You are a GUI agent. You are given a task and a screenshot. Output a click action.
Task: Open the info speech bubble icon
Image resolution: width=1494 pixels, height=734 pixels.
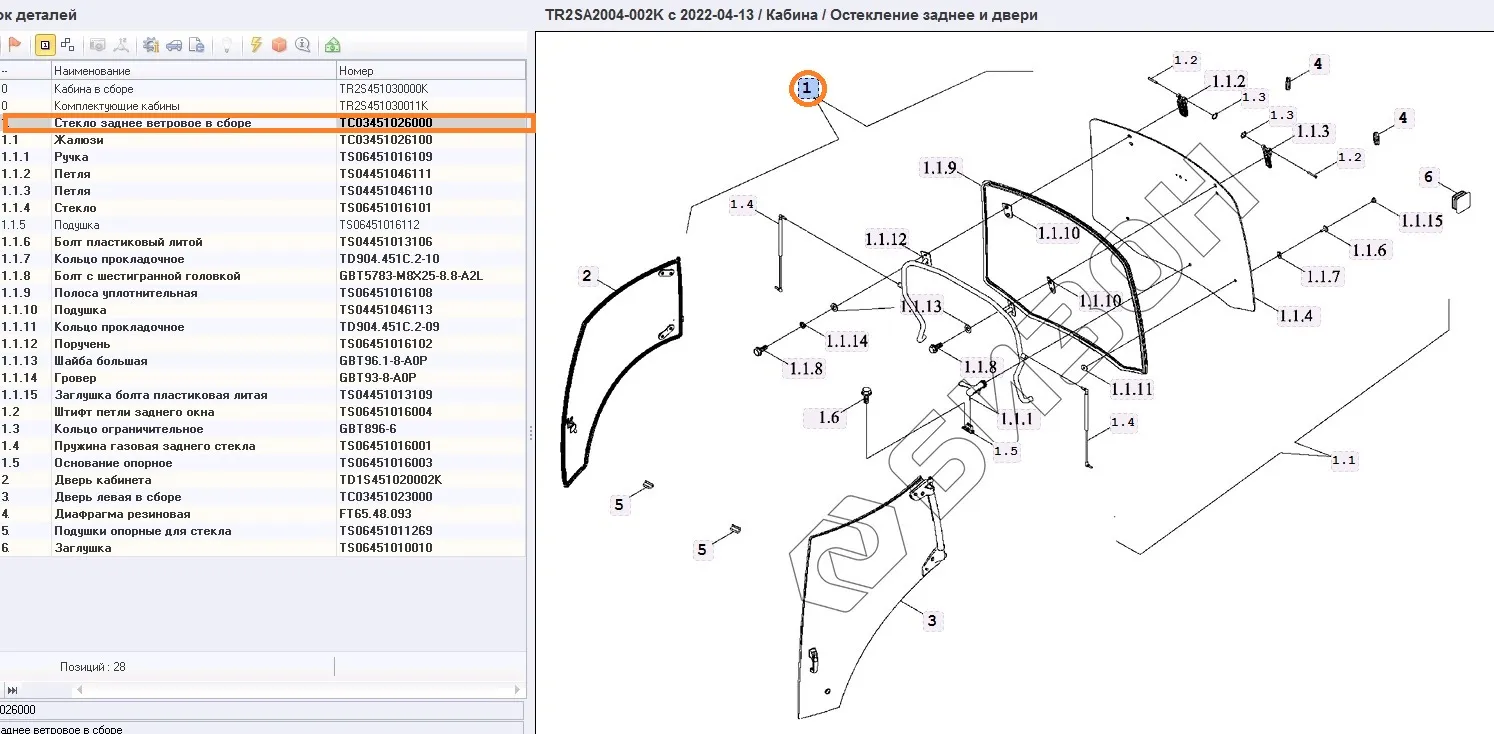click(302, 45)
